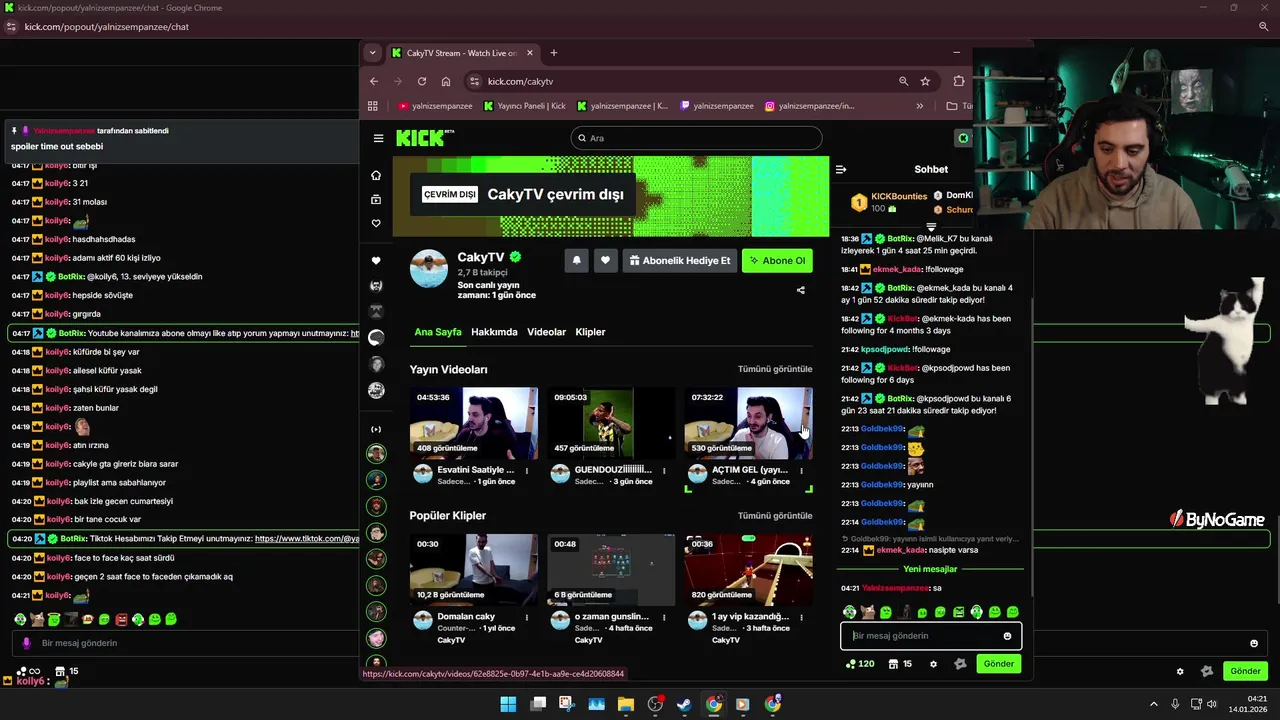
Task: Jump to Yeni mesajlar in chat
Action: point(930,569)
